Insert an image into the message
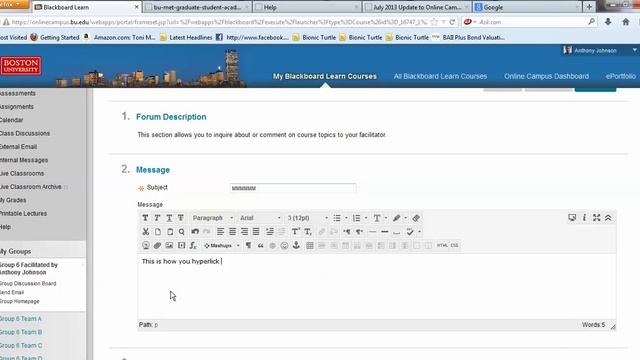Viewport: 640px width, 360px height. click(x=169, y=245)
